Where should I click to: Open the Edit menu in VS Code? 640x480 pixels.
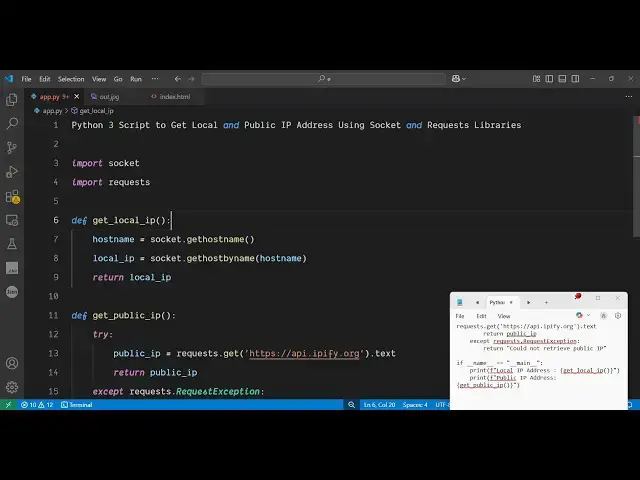[44, 79]
